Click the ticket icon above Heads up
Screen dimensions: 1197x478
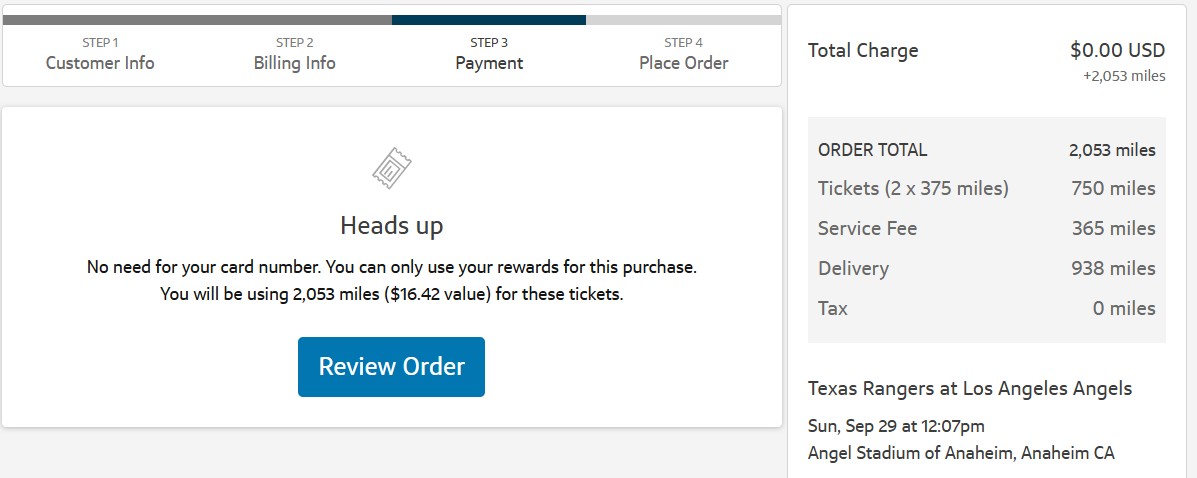(392, 169)
